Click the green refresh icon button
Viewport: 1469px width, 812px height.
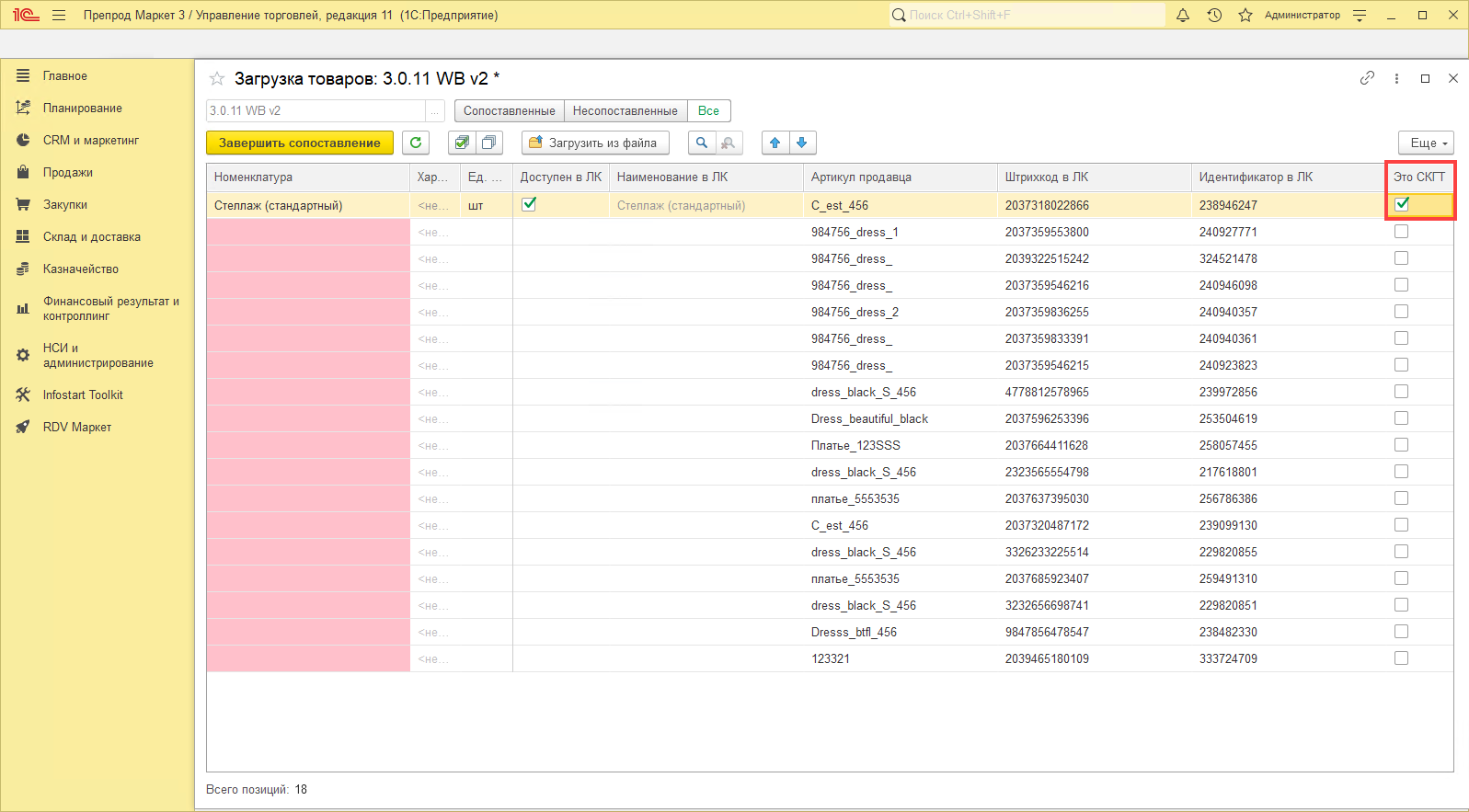(x=416, y=143)
